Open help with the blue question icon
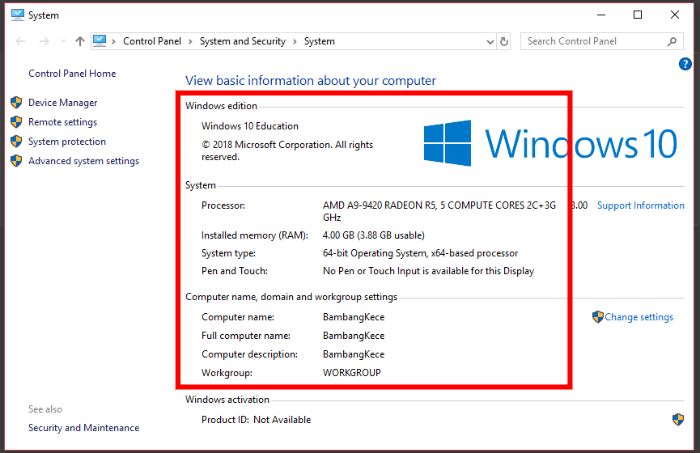Screen dimensions: 700x453 tap(685, 64)
